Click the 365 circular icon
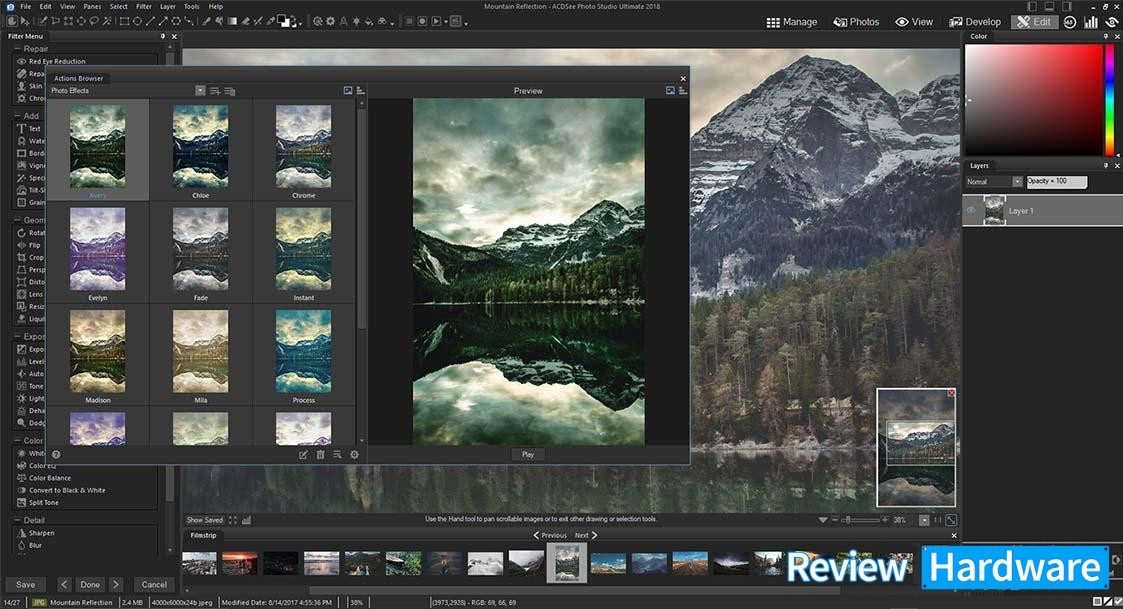Image resolution: width=1123 pixels, height=609 pixels. [x=1069, y=21]
